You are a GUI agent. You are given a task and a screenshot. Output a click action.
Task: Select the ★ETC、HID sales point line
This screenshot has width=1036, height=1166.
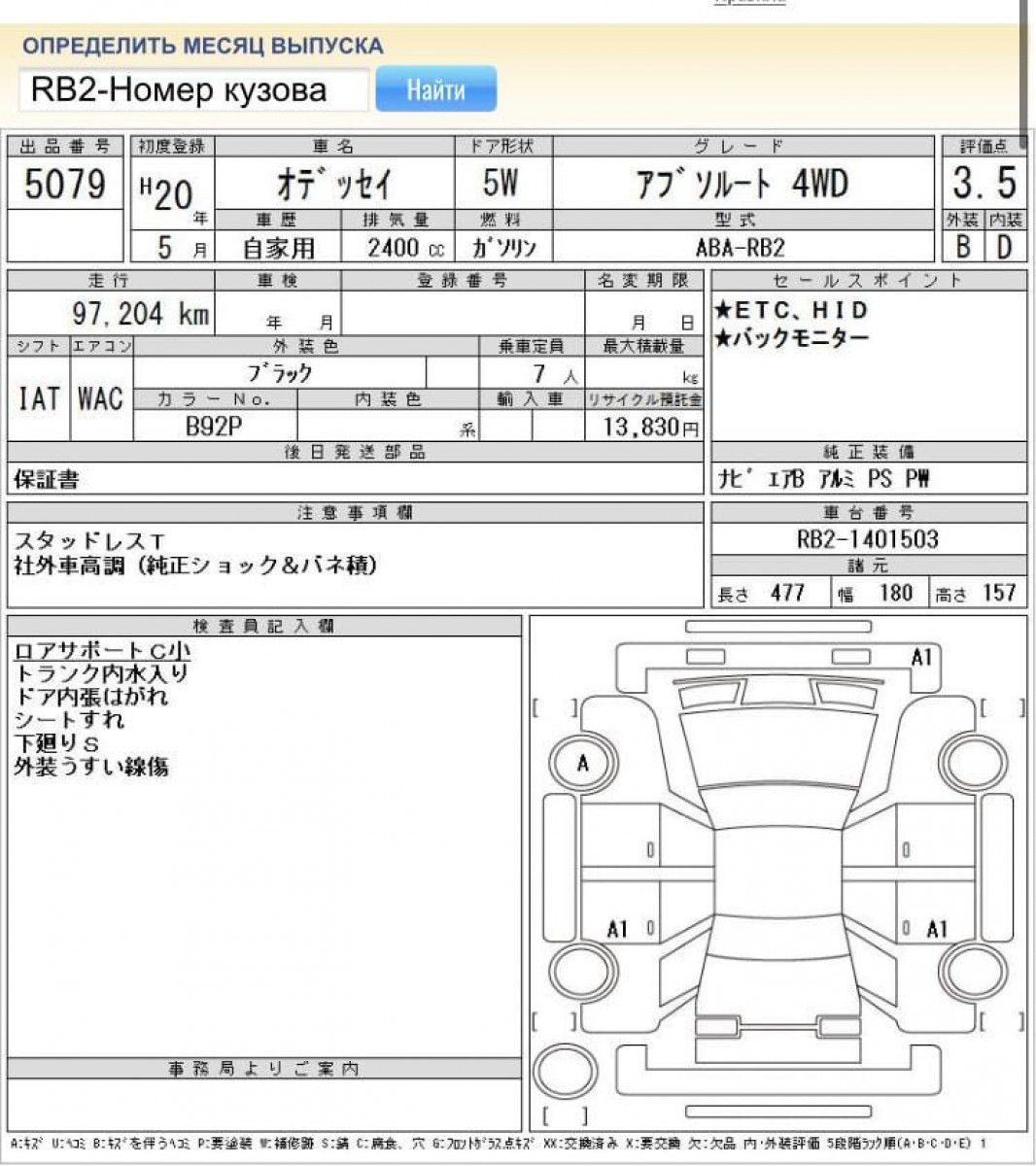coord(790,310)
